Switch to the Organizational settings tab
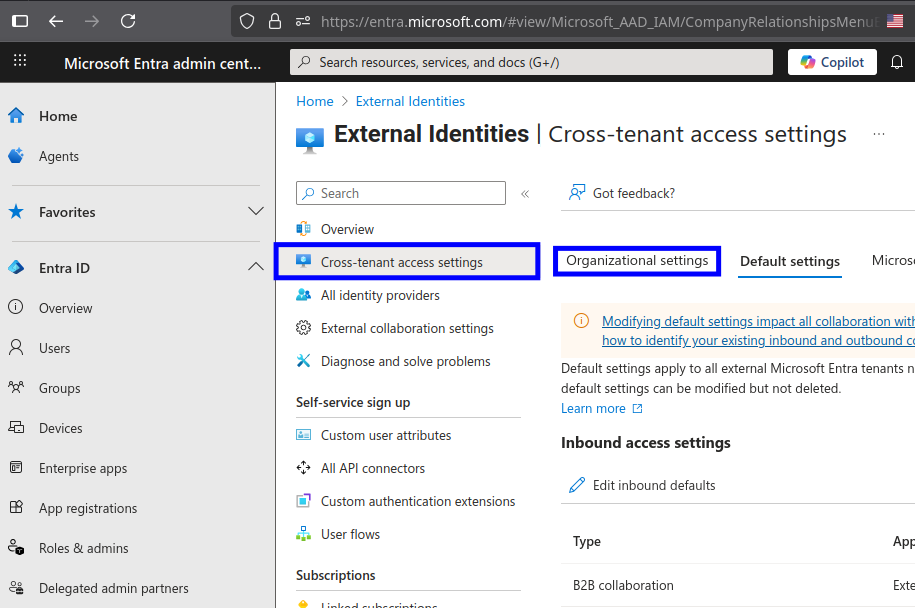The height and width of the screenshot is (608, 915). (x=637, y=261)
